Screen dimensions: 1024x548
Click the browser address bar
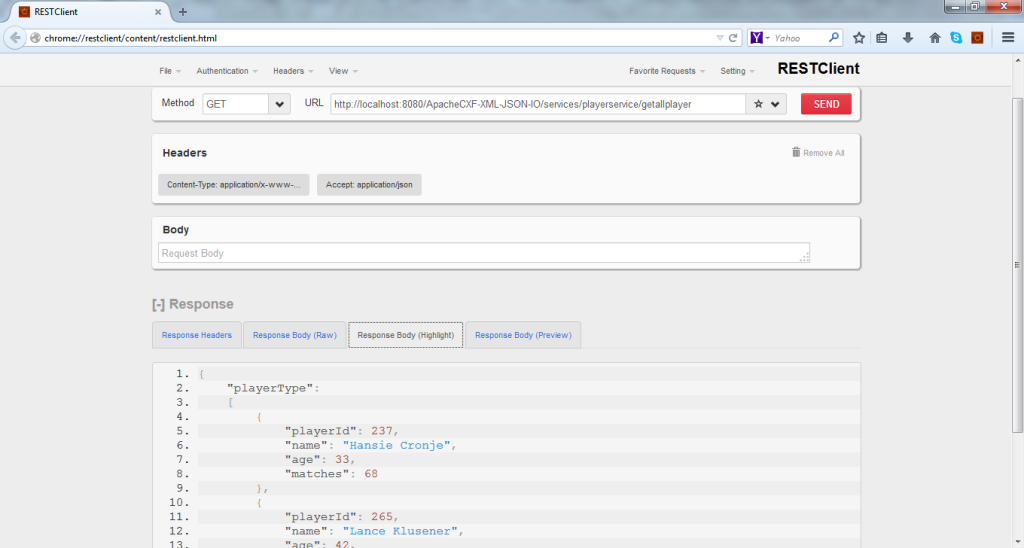pyautogui.click(x=379, y=38)
